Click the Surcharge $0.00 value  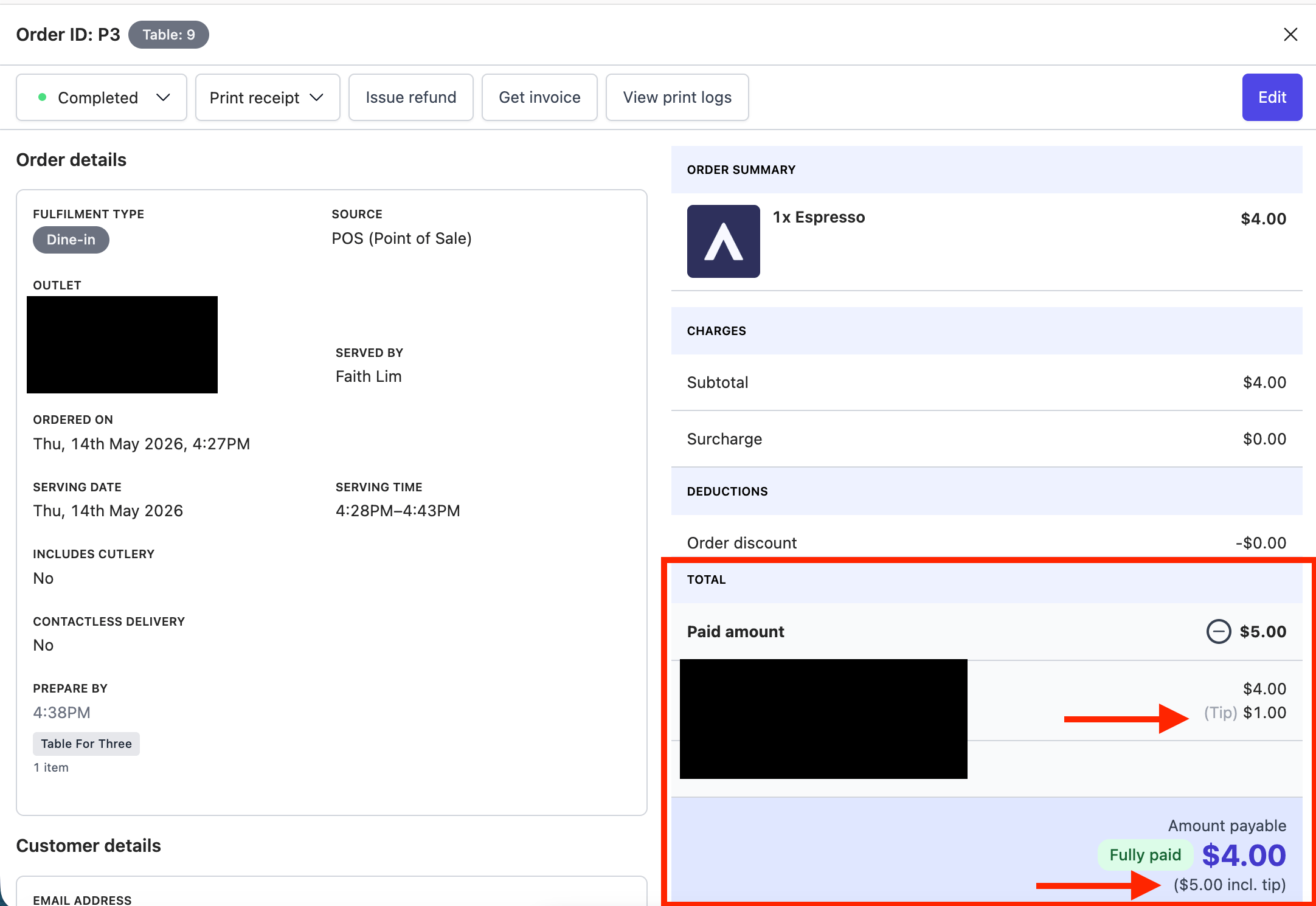(1264, 439)
